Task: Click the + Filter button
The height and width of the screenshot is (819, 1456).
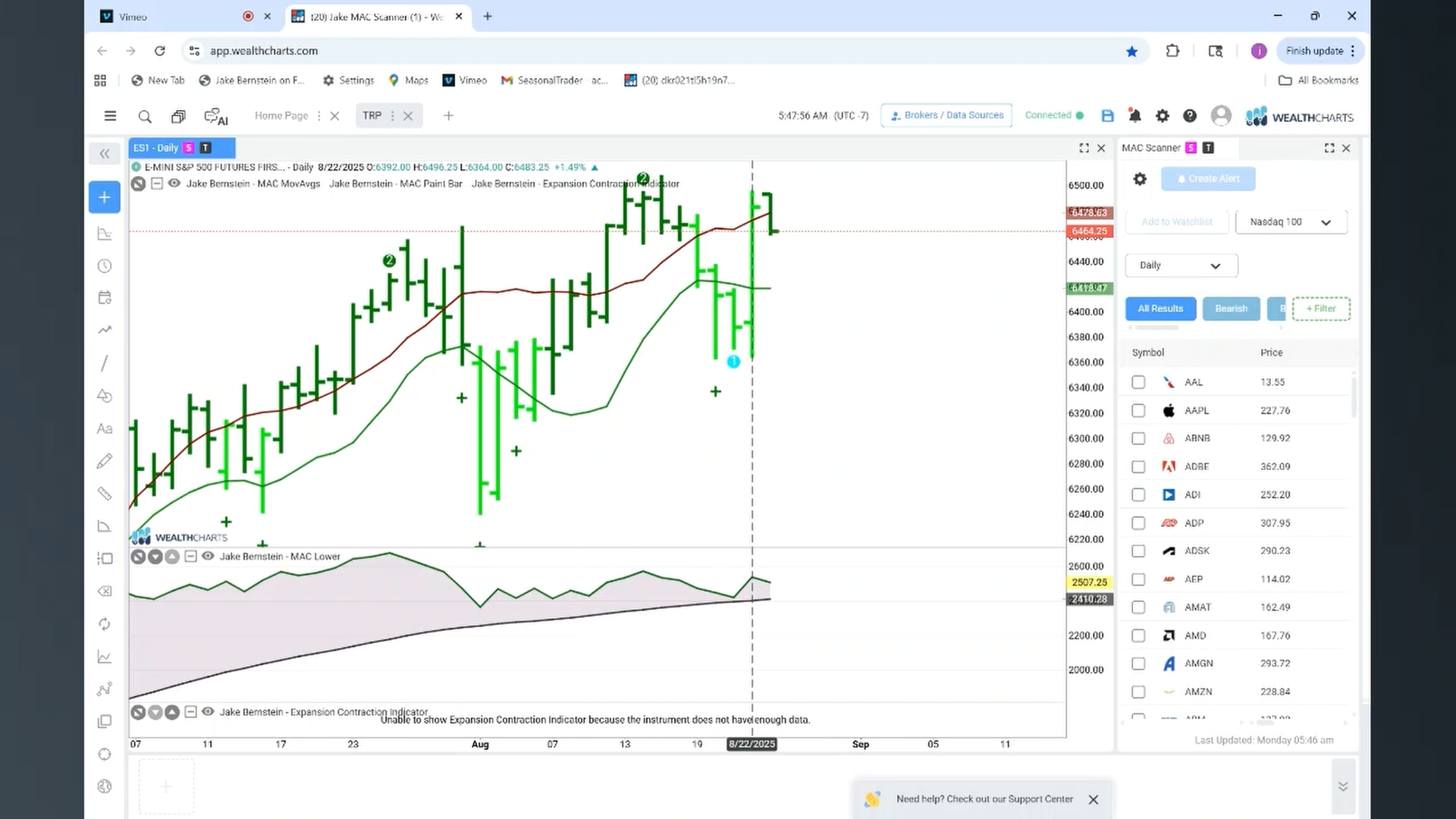Action: [x=1321, y=309]
